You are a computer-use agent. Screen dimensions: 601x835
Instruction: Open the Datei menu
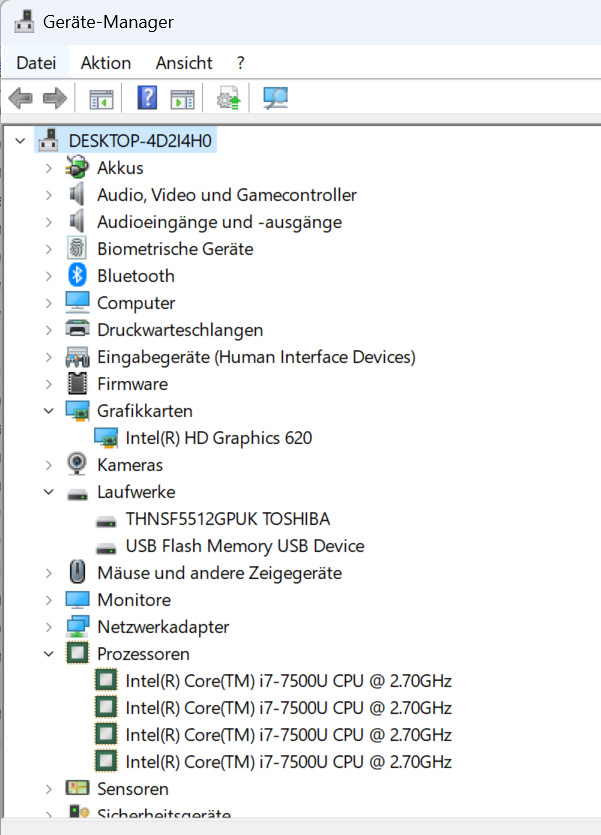(36, 63)
